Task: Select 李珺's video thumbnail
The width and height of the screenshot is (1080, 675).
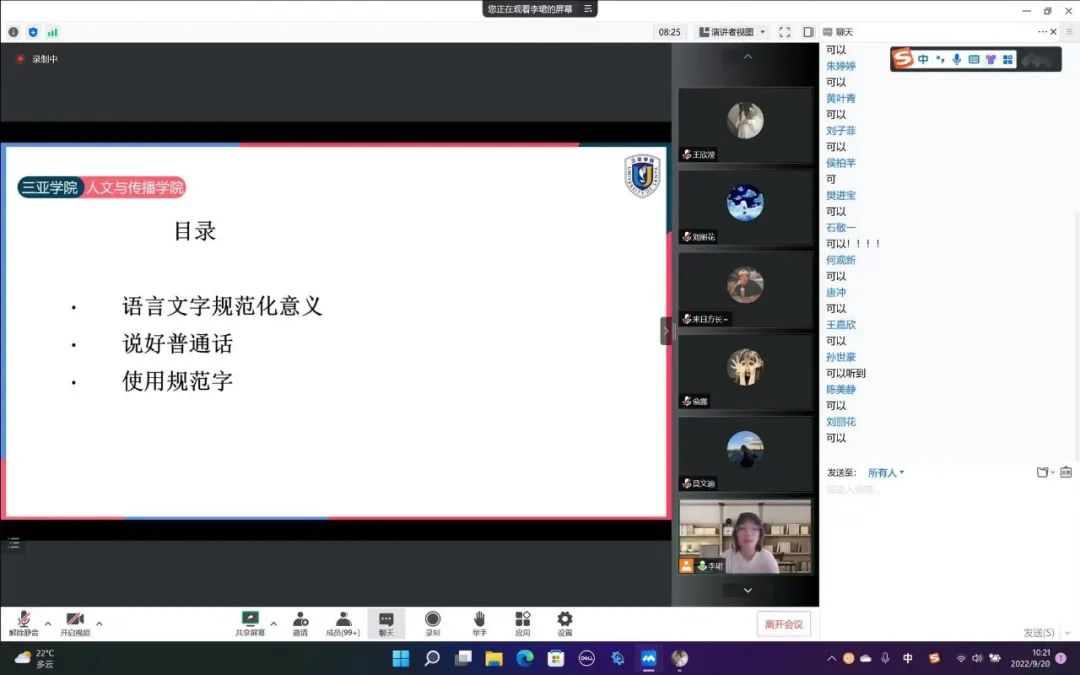Action: coord(745,537)
